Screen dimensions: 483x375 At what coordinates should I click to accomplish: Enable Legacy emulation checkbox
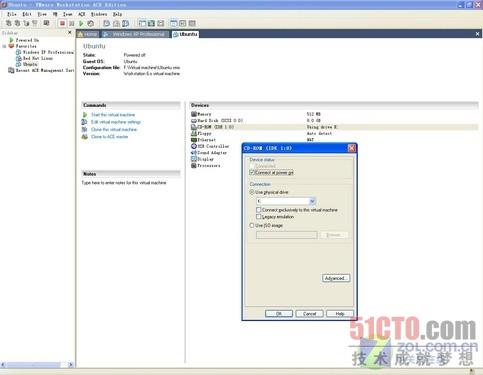coord(258,217)
